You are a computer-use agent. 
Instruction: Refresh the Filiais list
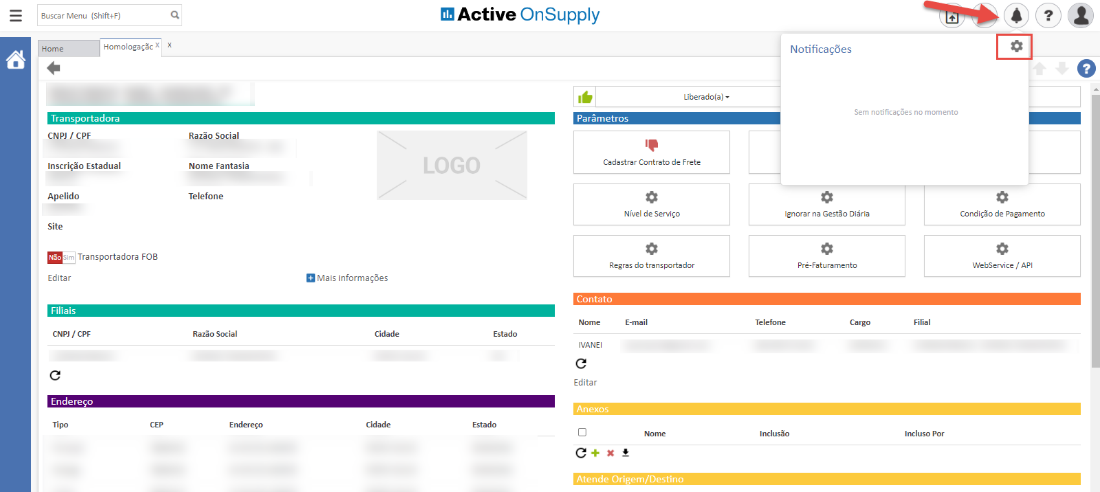coord(55,375)
